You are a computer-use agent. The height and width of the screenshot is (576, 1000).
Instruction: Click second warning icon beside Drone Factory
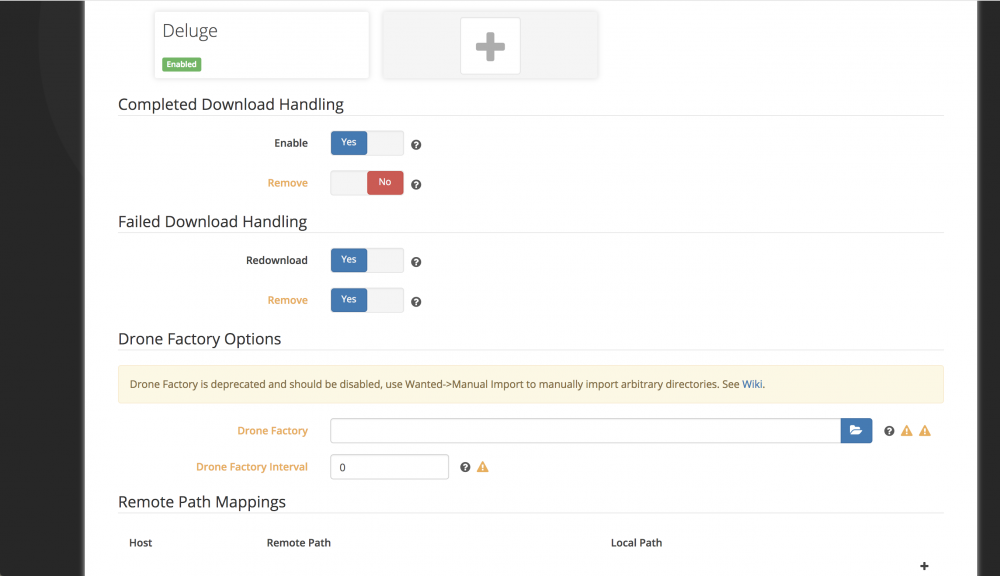(925, 431)
